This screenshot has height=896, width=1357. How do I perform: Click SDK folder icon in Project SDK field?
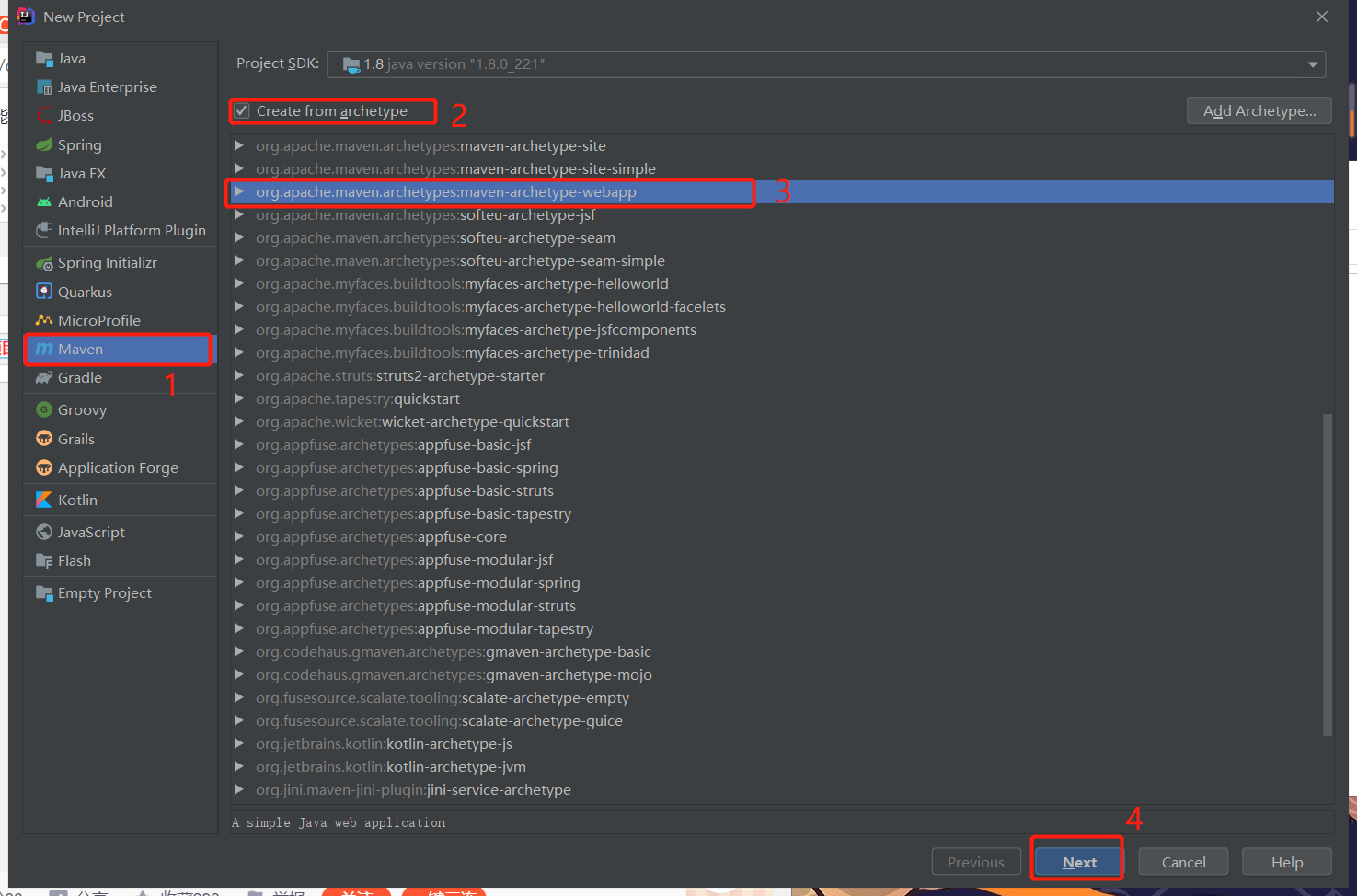pos(351,64)
